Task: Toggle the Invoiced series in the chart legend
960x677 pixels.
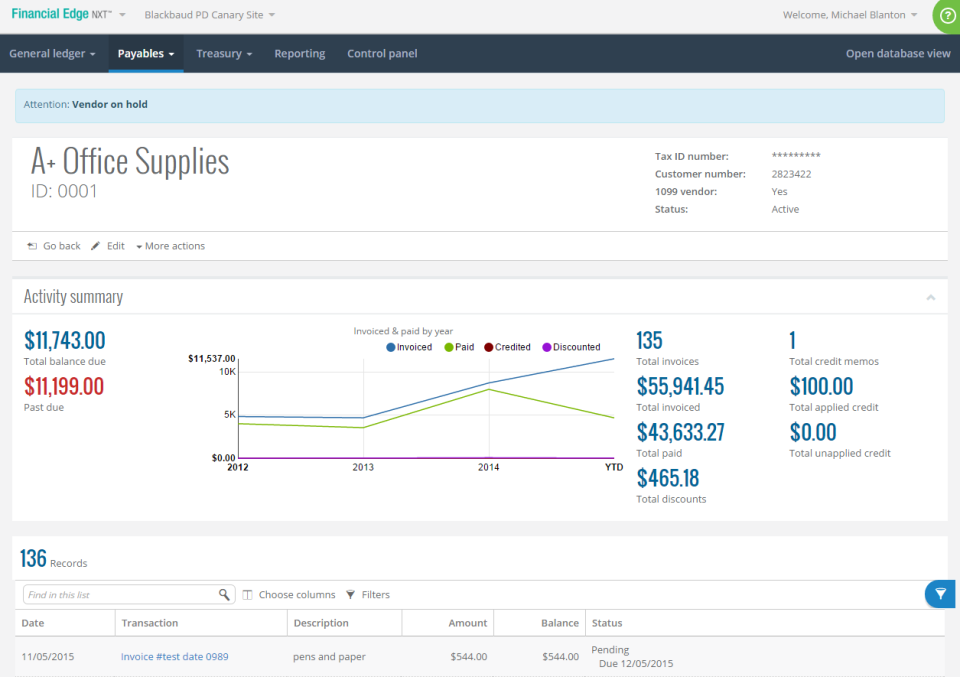Action: [413, 346]
